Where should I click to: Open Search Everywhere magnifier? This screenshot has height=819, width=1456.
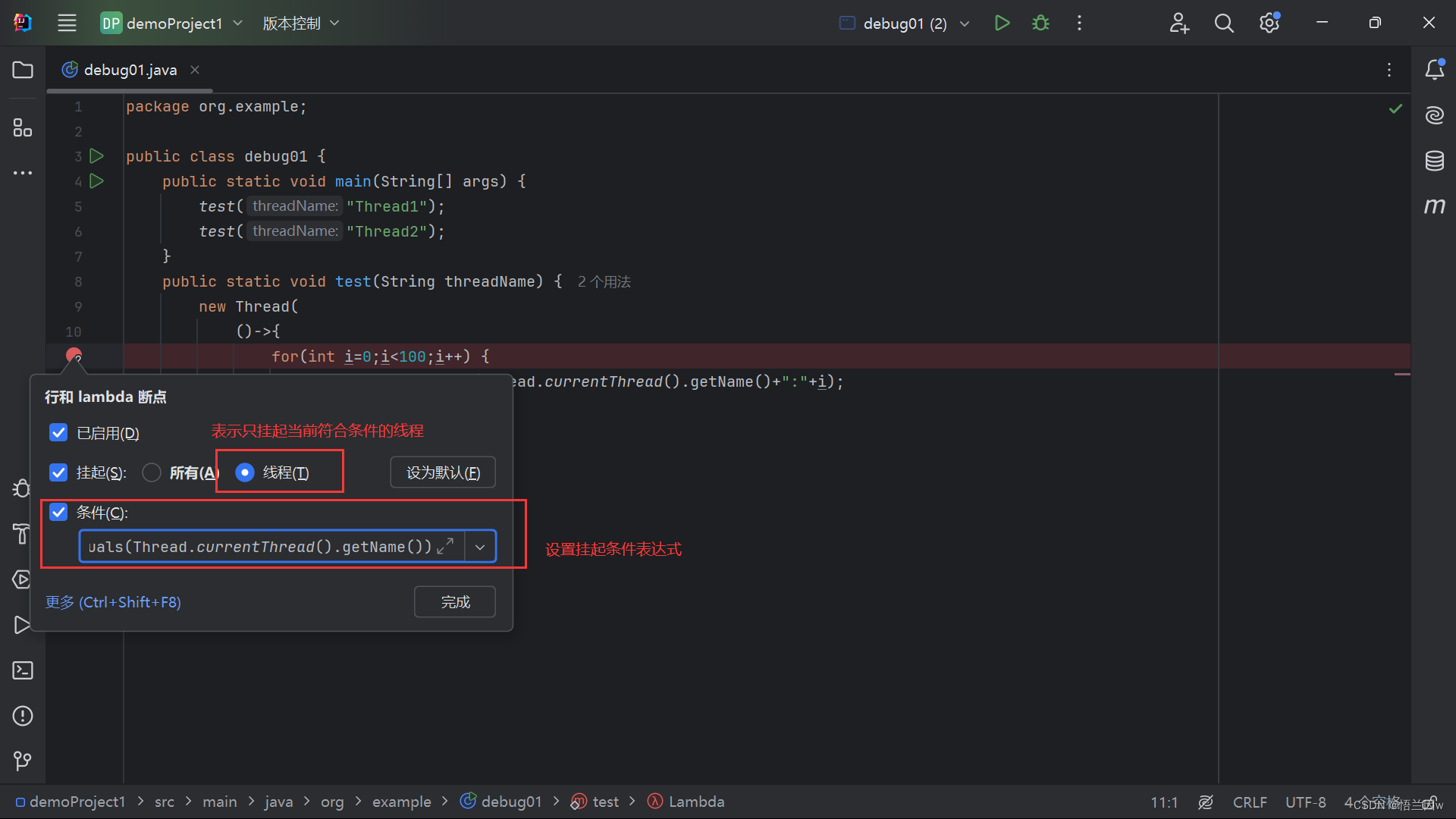[1224, 23]
